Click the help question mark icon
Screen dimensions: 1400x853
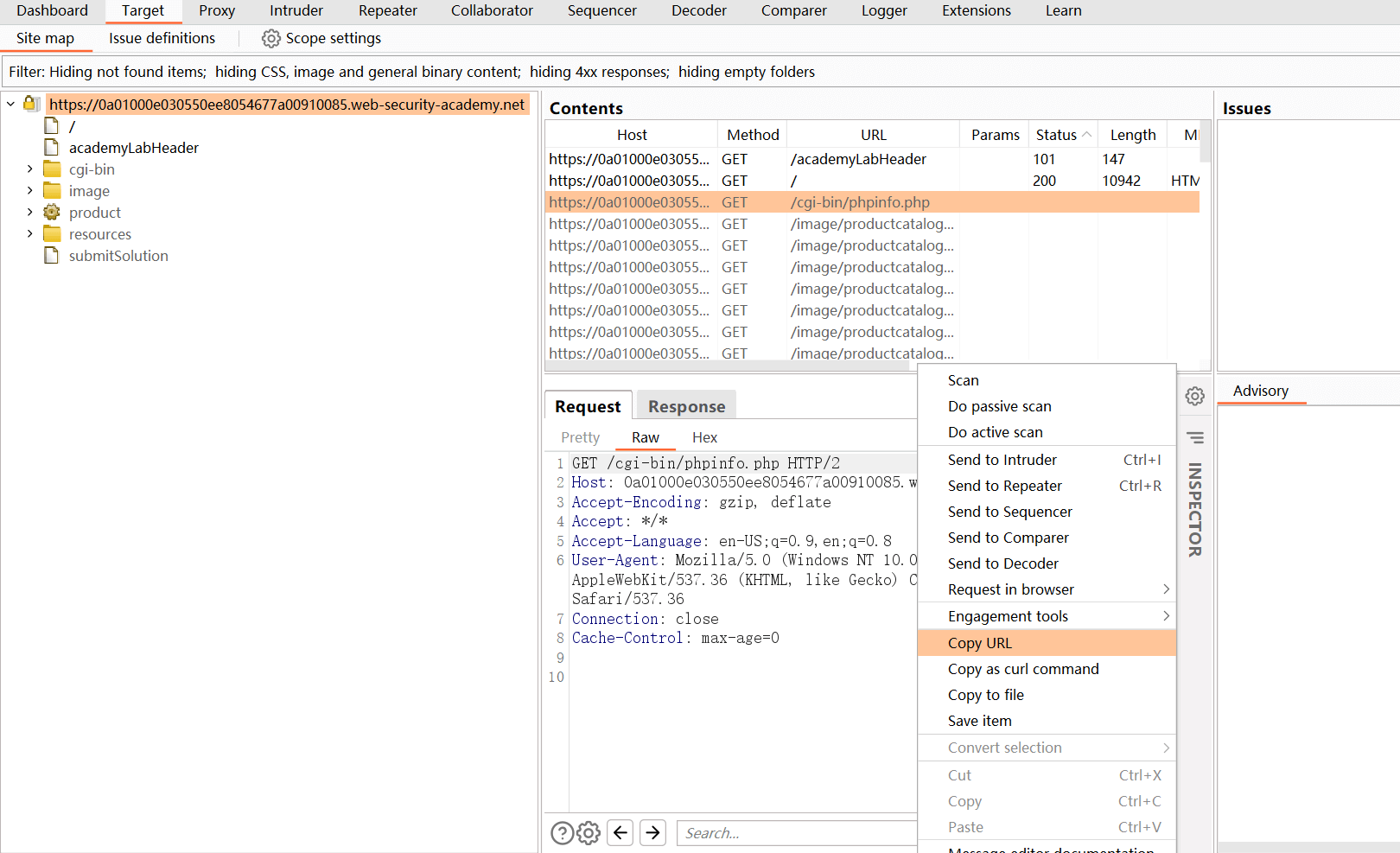(x=562, y=833)
